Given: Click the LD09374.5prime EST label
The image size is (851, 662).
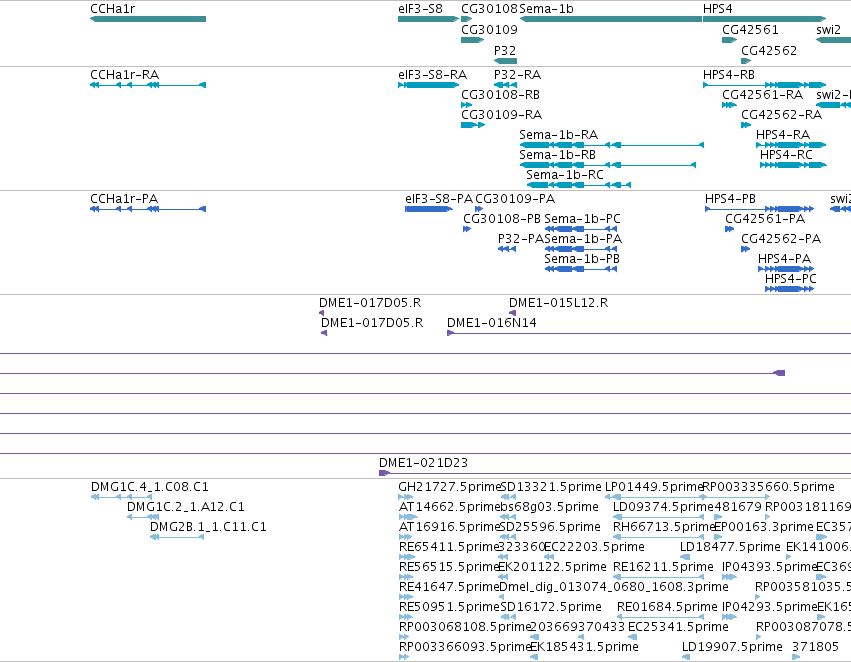Looking at the screenshot, I should click(x=663, y=507).
